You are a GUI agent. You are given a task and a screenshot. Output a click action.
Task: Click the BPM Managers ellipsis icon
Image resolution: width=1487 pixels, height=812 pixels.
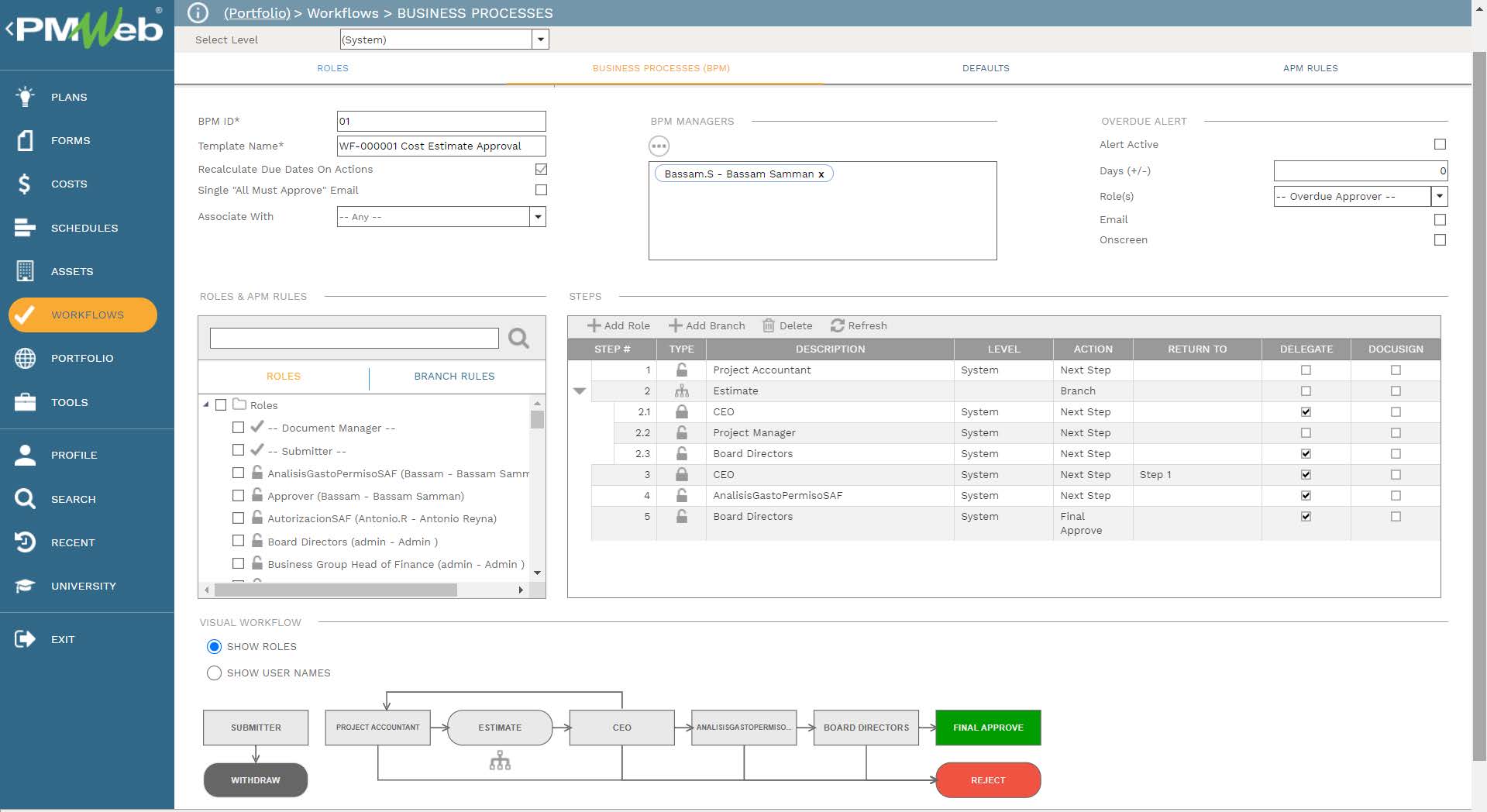[x=659, y=146]
